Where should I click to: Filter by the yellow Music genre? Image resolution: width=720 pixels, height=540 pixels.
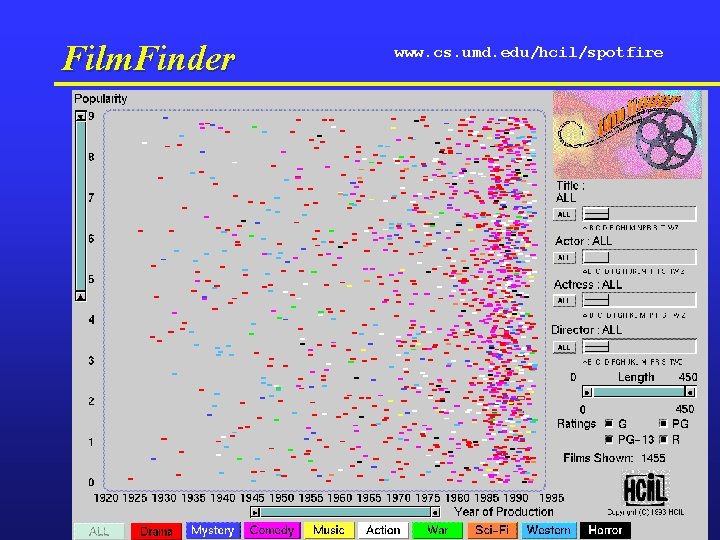tap(329, 530)
